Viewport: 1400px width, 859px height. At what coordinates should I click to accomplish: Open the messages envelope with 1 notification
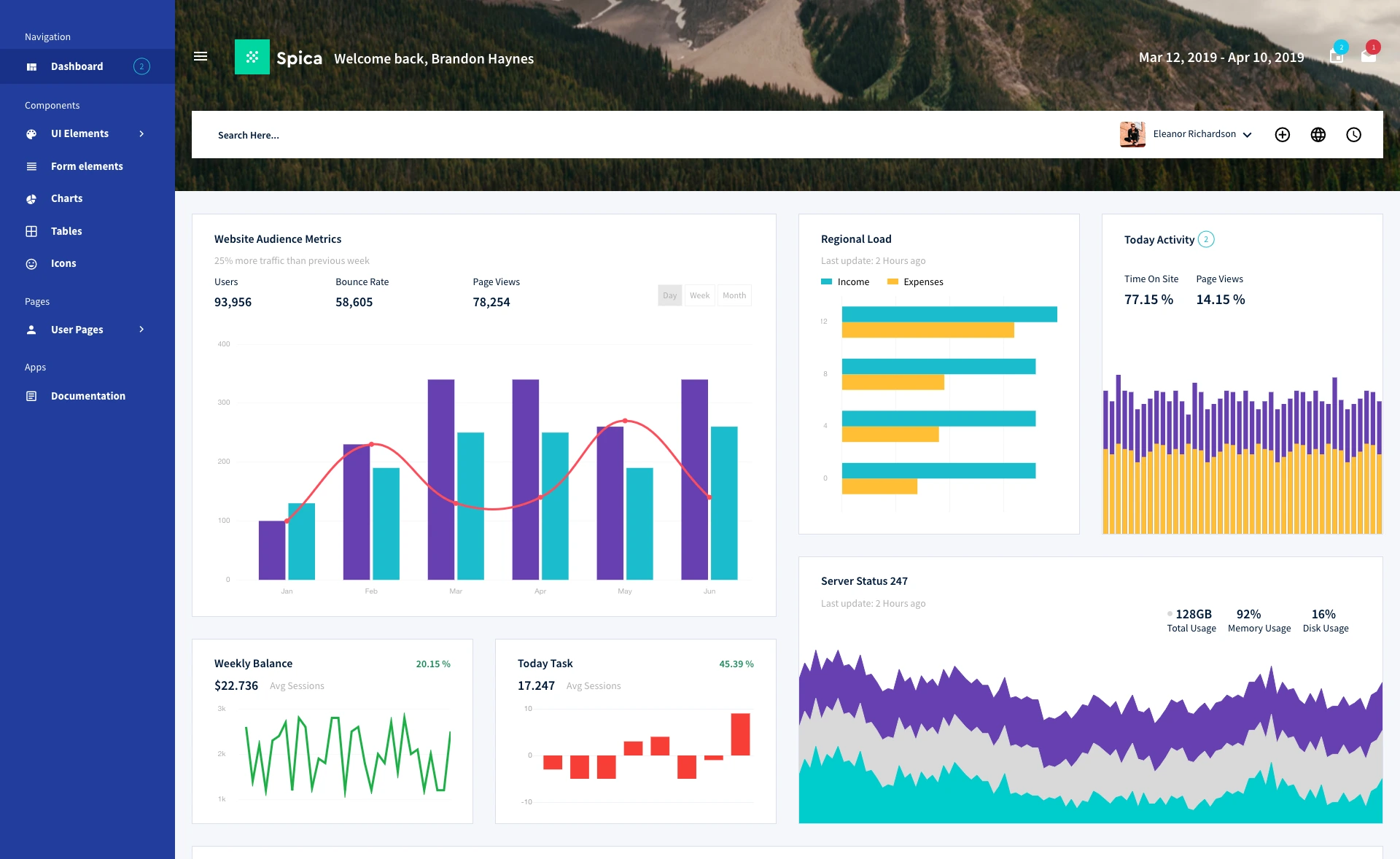1369,56
